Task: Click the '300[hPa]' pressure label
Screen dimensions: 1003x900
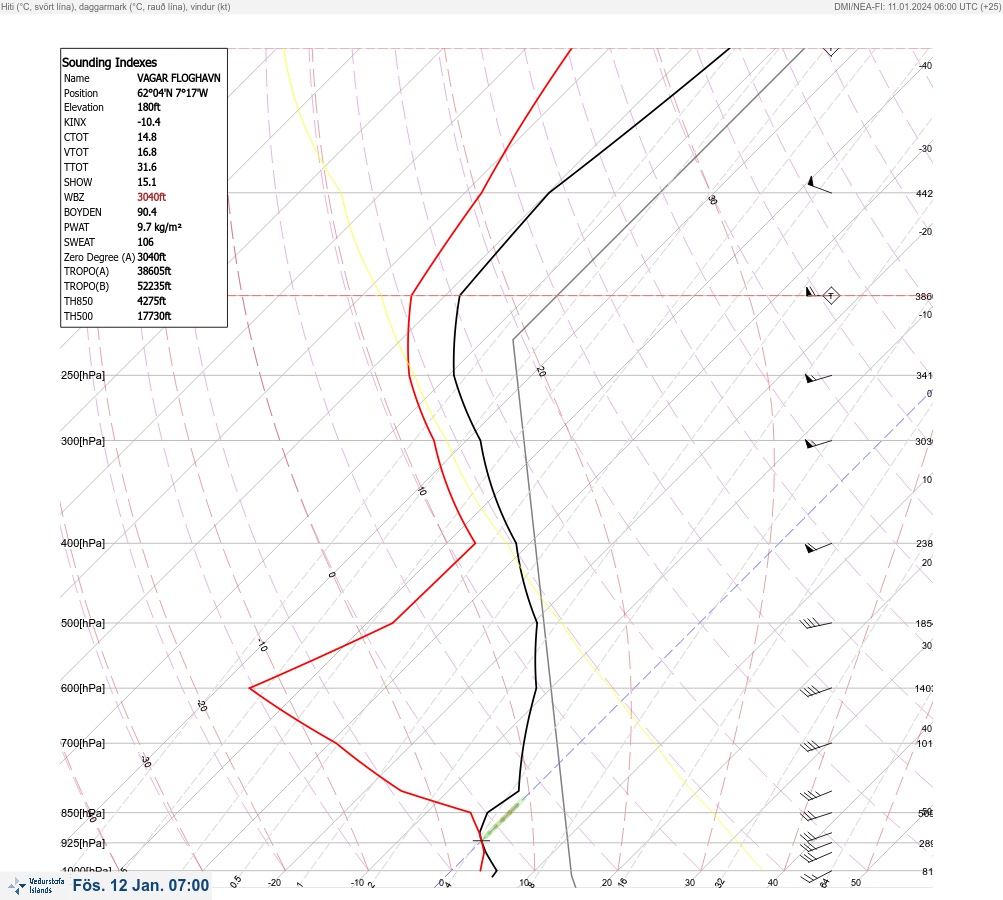Action: (83, 441)
